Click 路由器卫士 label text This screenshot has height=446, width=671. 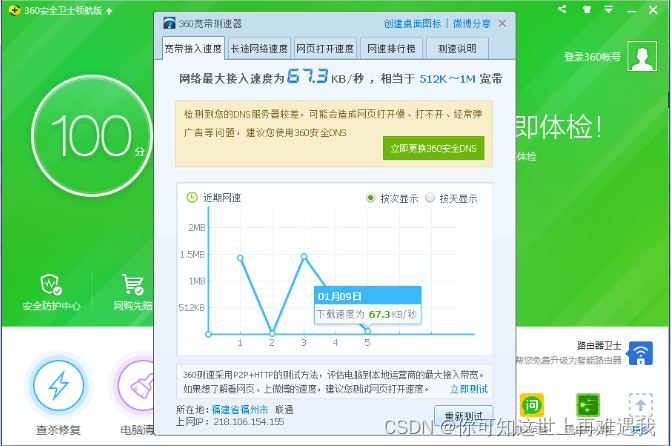click(x=599, y=346)
